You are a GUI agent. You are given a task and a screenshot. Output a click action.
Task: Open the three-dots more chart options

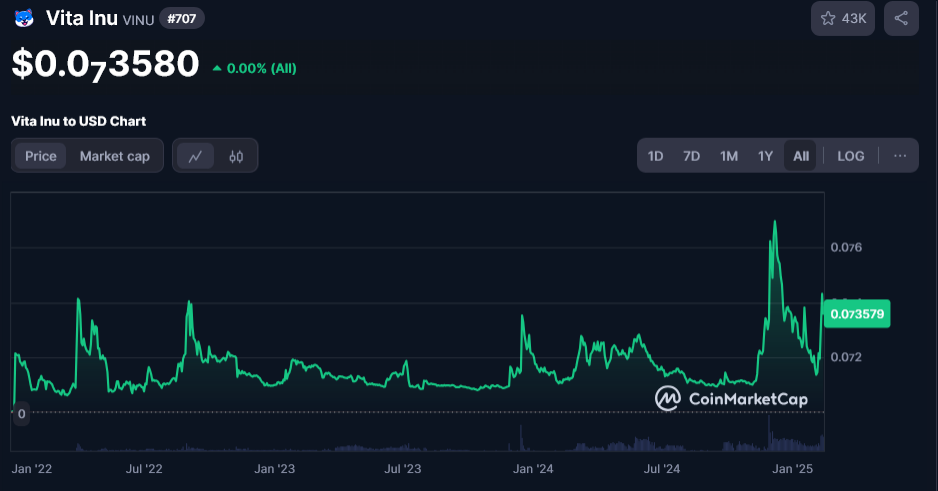(900, 156)
